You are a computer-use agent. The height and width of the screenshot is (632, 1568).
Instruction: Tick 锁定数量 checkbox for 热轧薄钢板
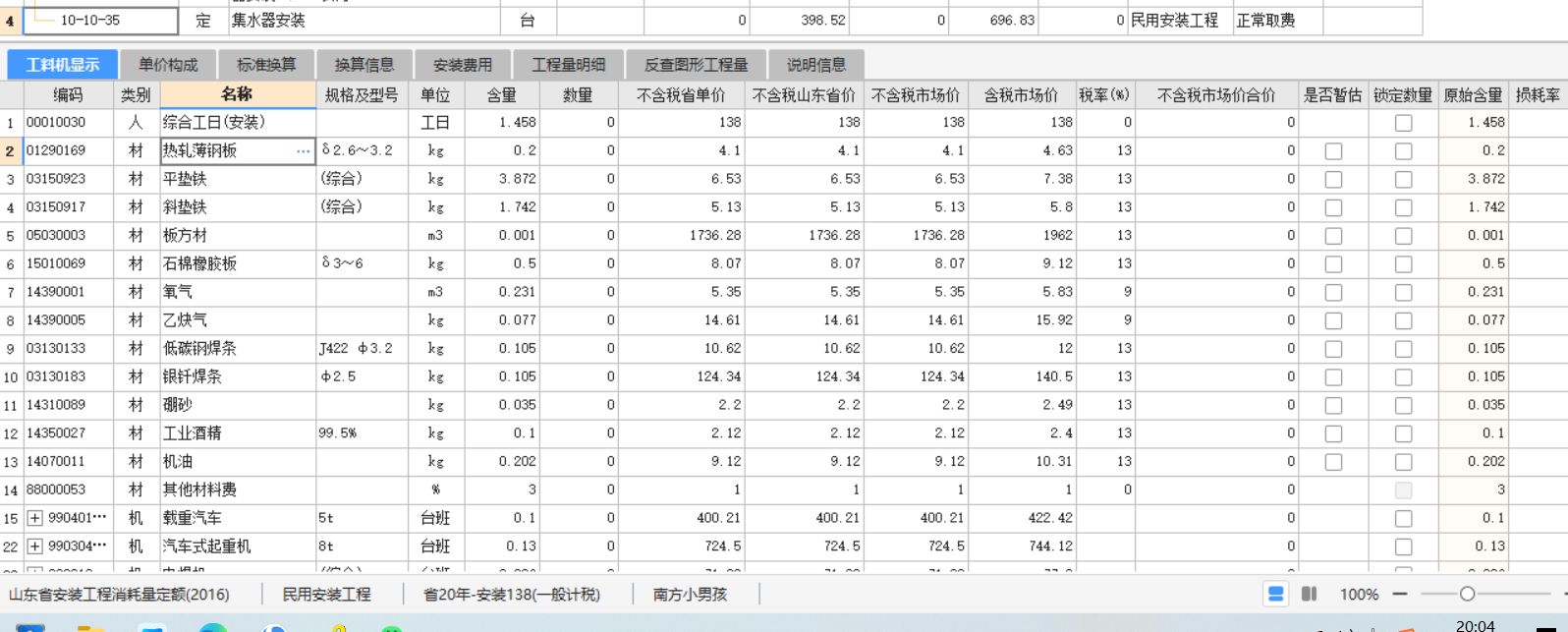click(1403, 151)
